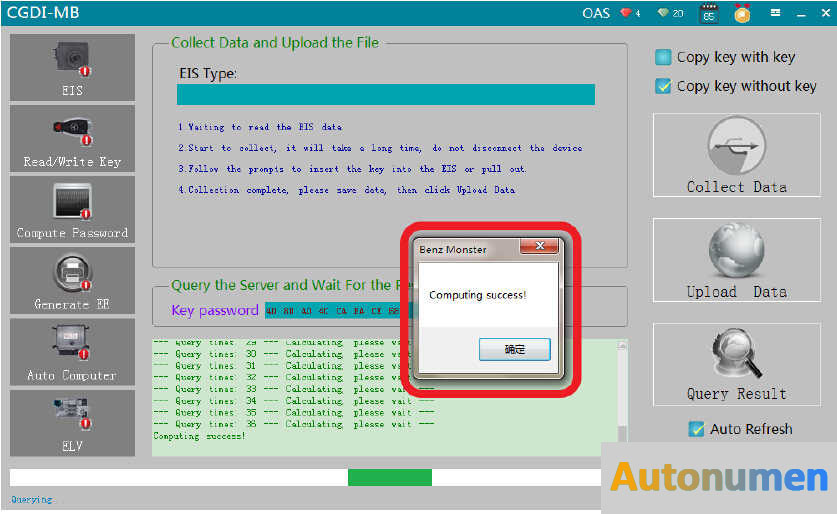Open the EIS module in the sidebar
Image resolution: width=837 pixels, height=514 pixels.
(x=72, y=67)
